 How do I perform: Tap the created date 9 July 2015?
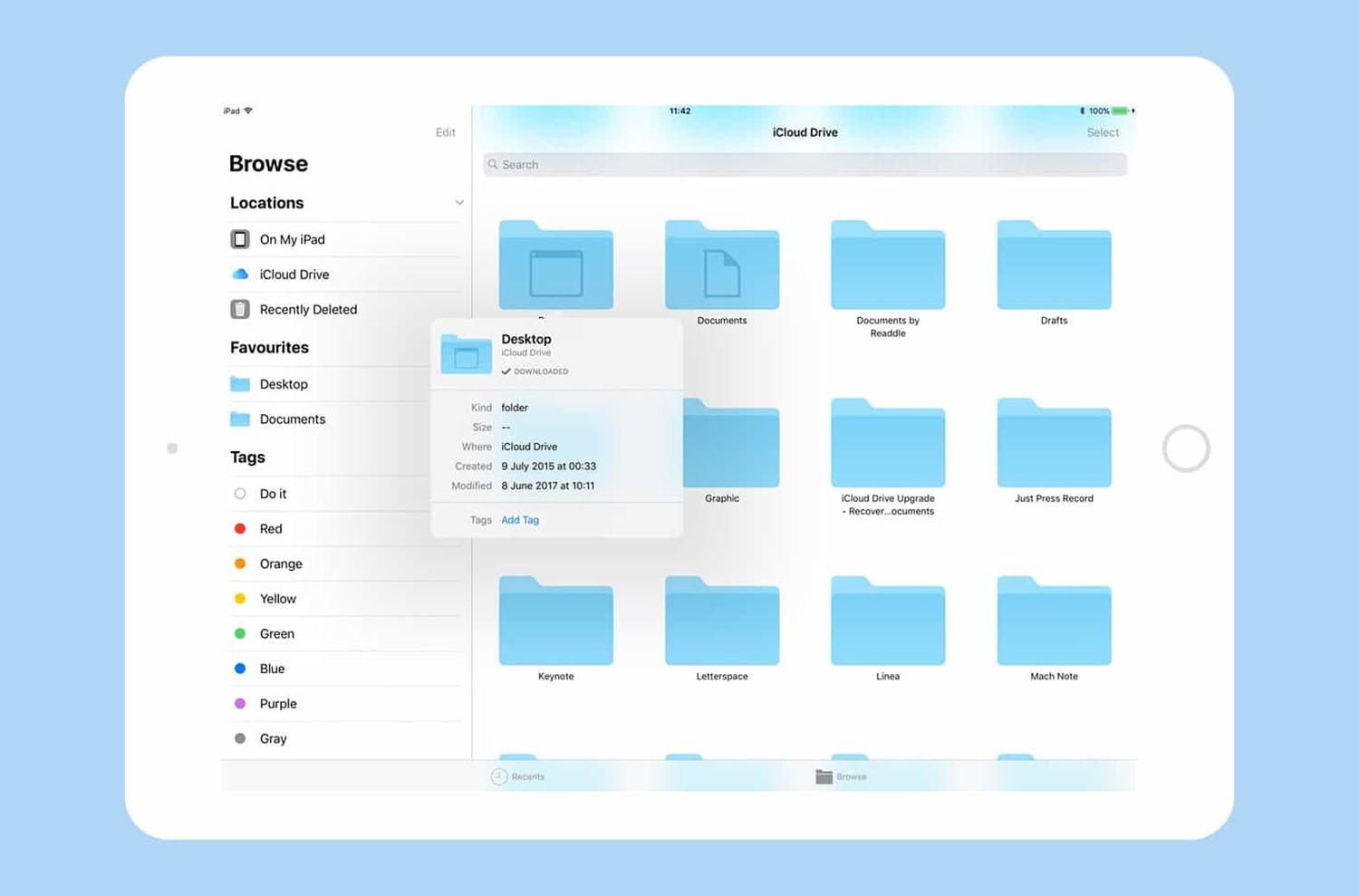[549, 467]
